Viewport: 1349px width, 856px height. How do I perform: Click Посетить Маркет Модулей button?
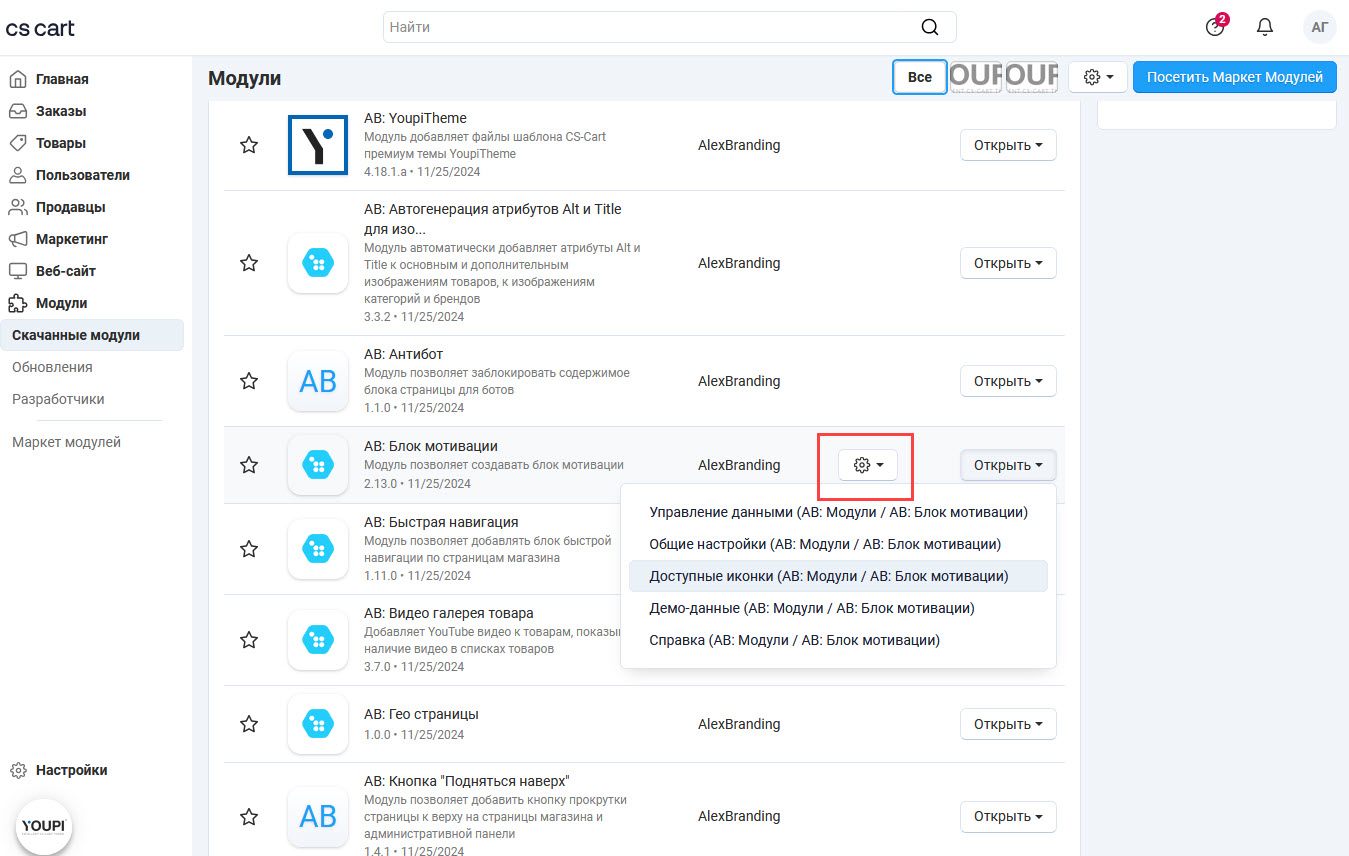click(x=1234, y=77)
